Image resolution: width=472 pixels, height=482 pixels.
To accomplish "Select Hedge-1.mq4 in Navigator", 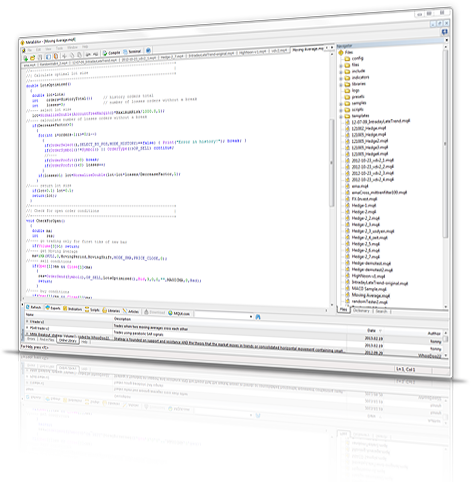I will point(364,205).
